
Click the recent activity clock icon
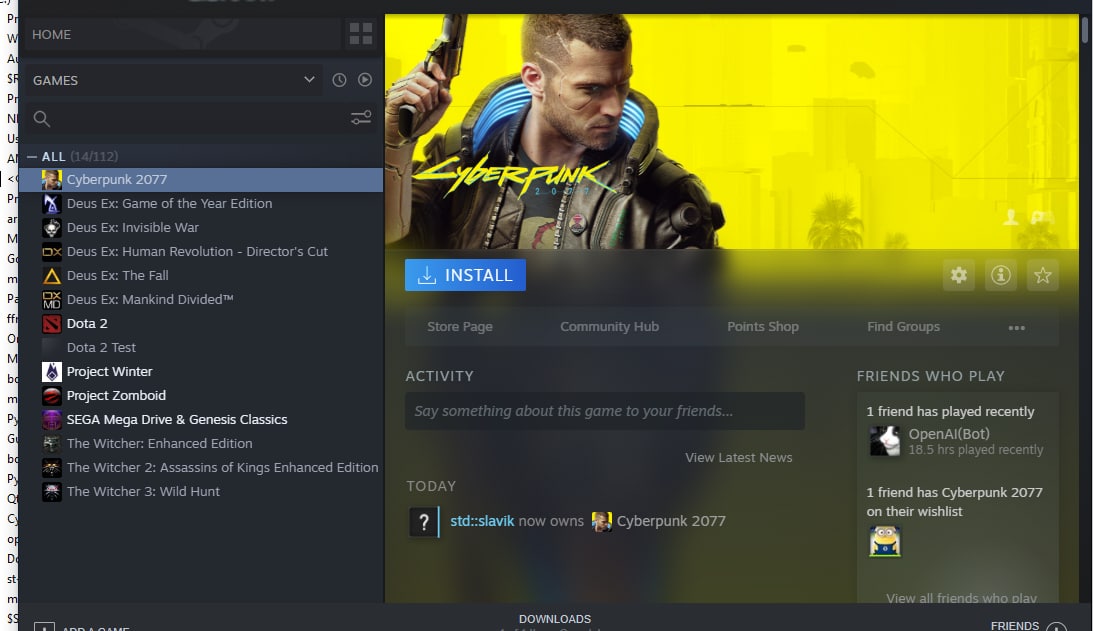click(339, 80)
